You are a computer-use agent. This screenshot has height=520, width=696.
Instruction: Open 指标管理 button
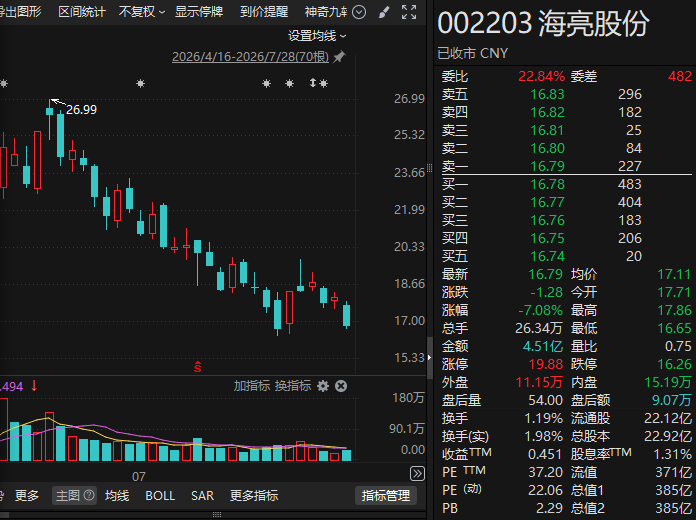pos(385,496)
